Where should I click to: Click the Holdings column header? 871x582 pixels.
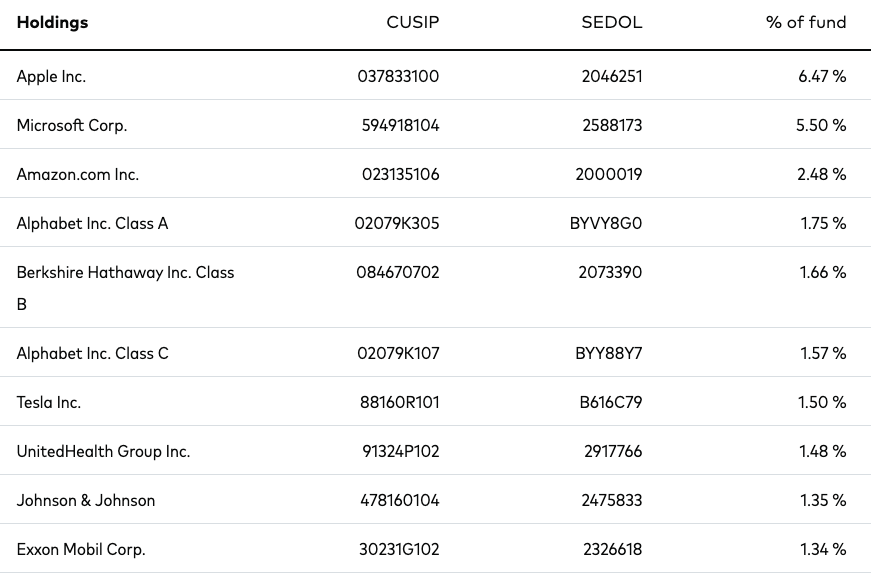click(x=52, y=22)
